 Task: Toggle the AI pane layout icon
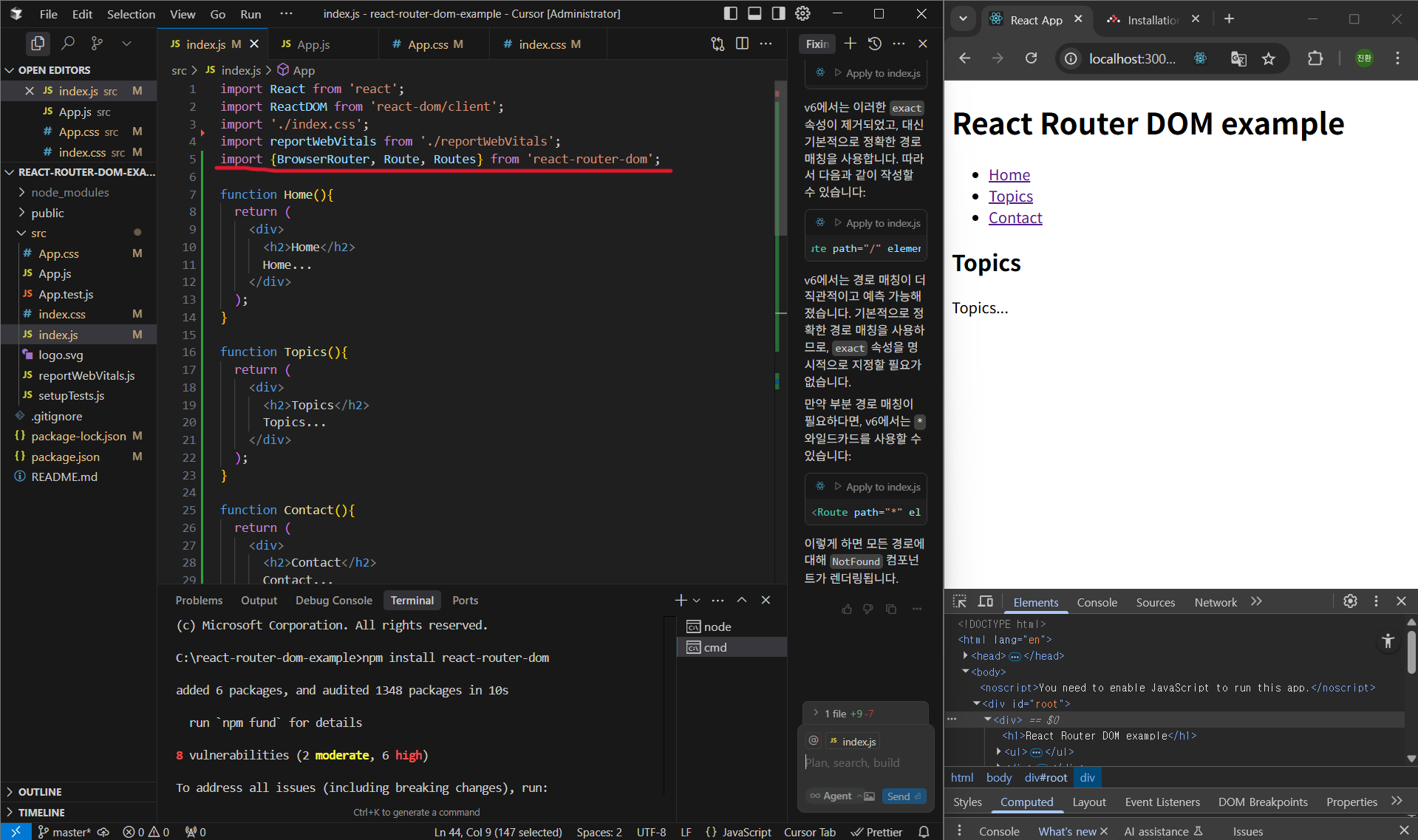[779, 13]
